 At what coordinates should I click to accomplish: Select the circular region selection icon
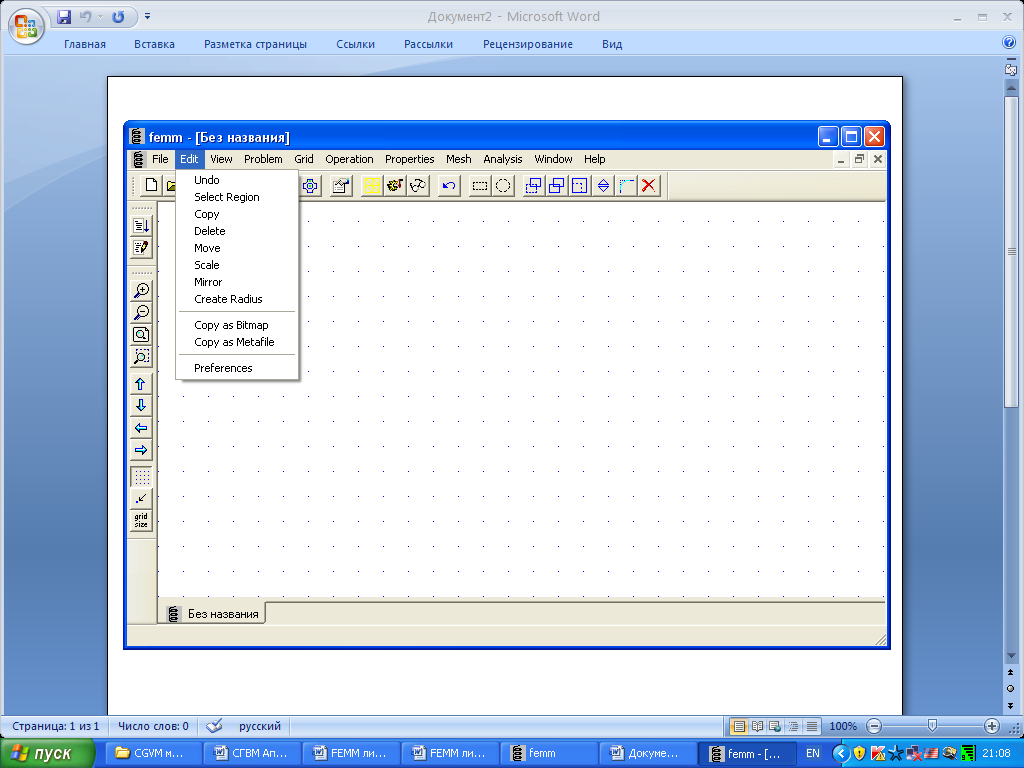click(x=503, y=186)
